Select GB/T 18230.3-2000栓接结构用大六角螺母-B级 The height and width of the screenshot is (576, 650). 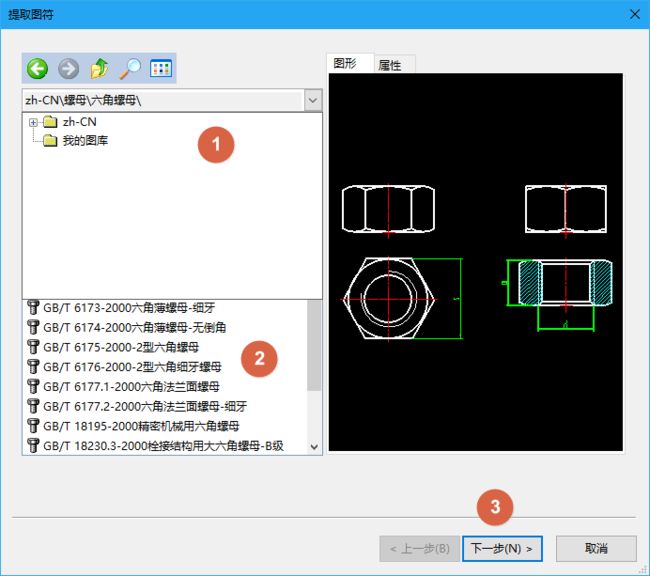(x=163, y=446)
